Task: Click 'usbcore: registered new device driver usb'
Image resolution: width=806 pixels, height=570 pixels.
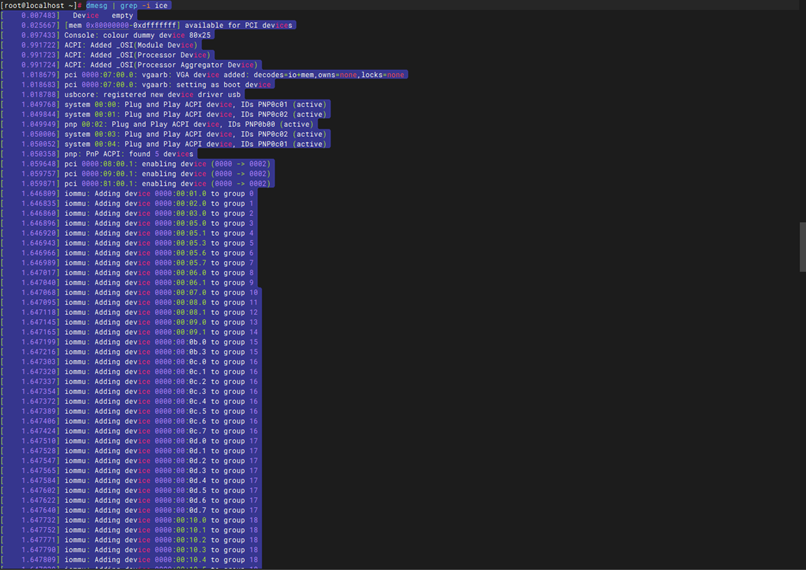Action: point(122,95)
